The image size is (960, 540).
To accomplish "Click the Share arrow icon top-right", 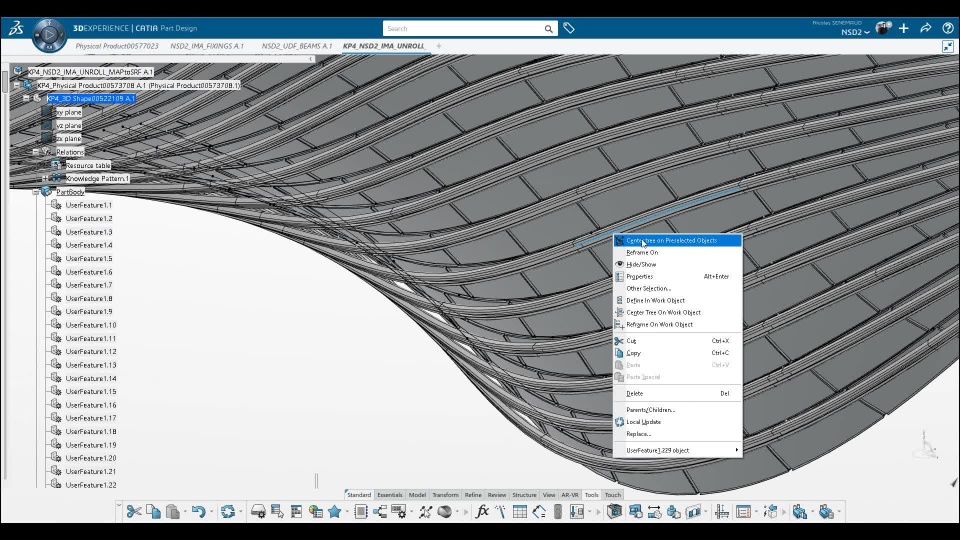I will (x=925, y=29).
